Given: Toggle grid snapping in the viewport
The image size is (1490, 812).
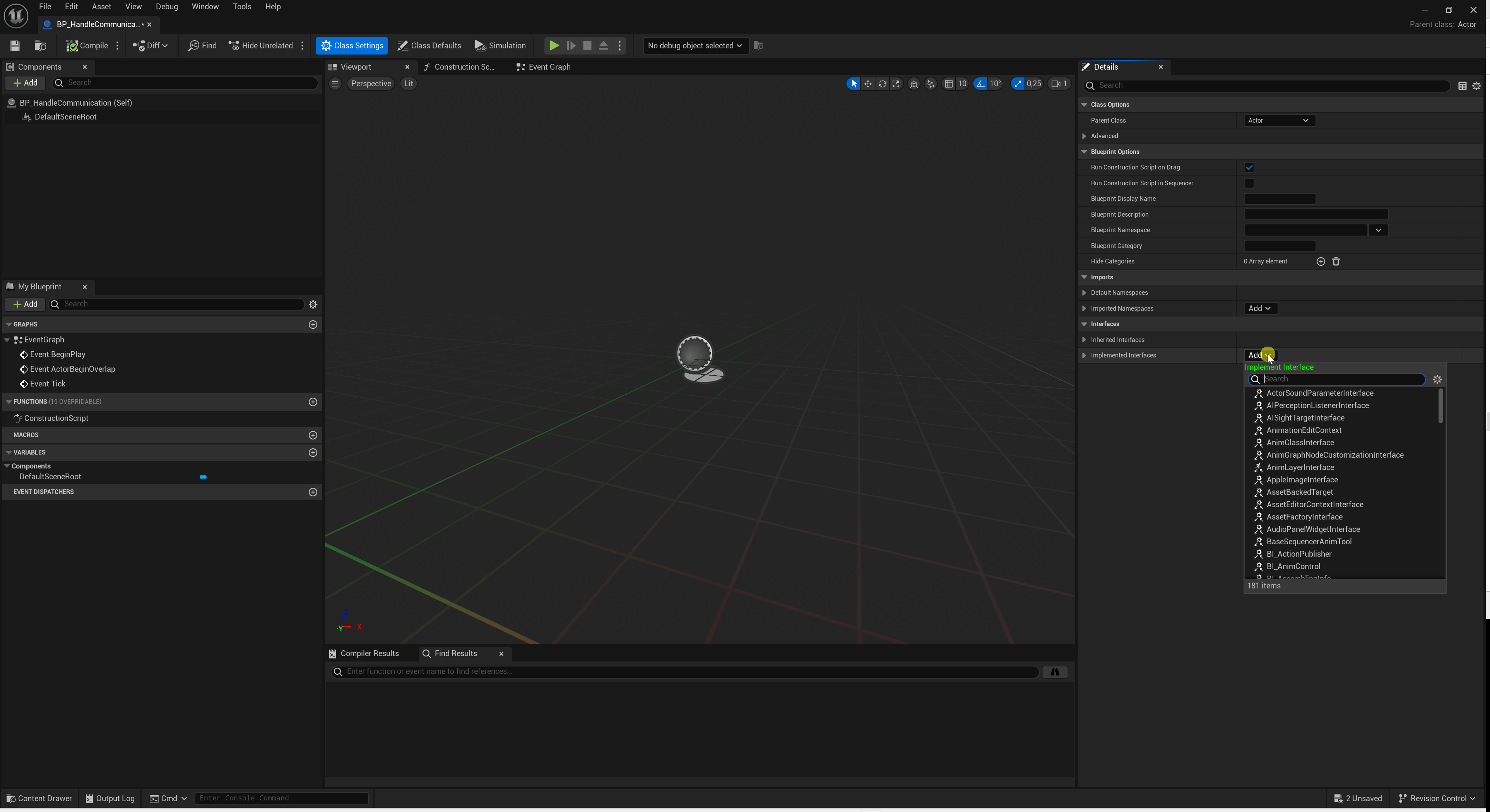Looking at the screenshot, I should click(x=949, y=84).
